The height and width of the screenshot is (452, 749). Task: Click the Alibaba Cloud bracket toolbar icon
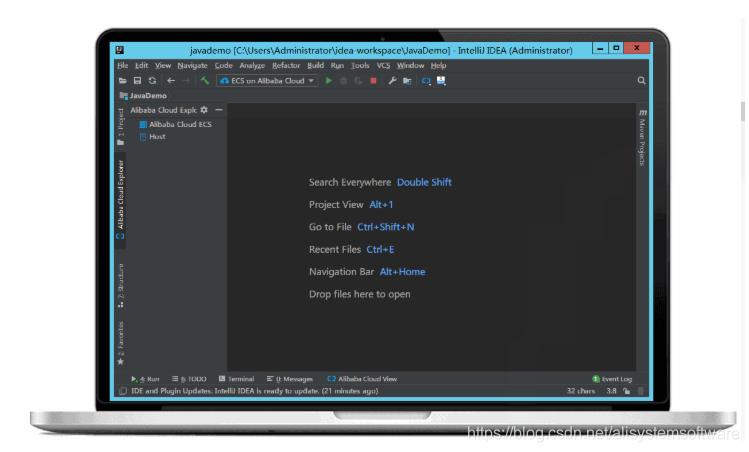pos(426,81)
